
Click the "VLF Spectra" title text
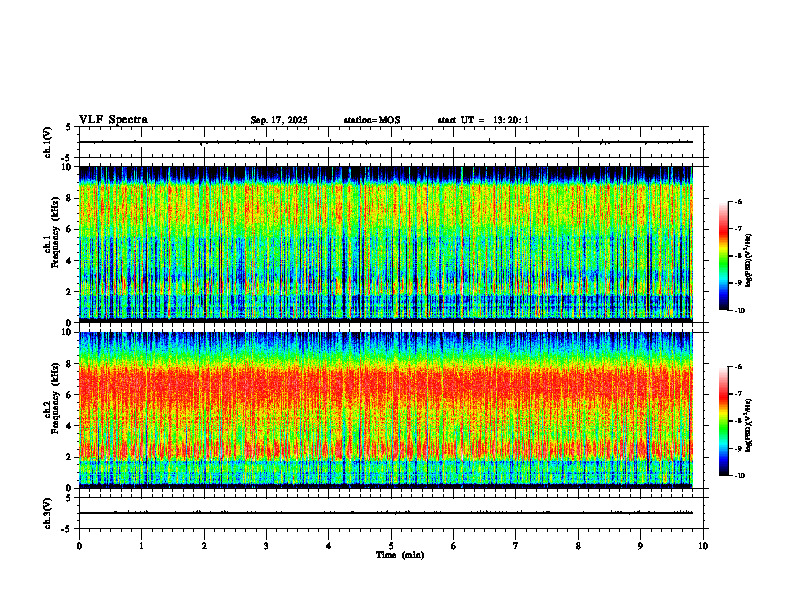click(113, 120)
